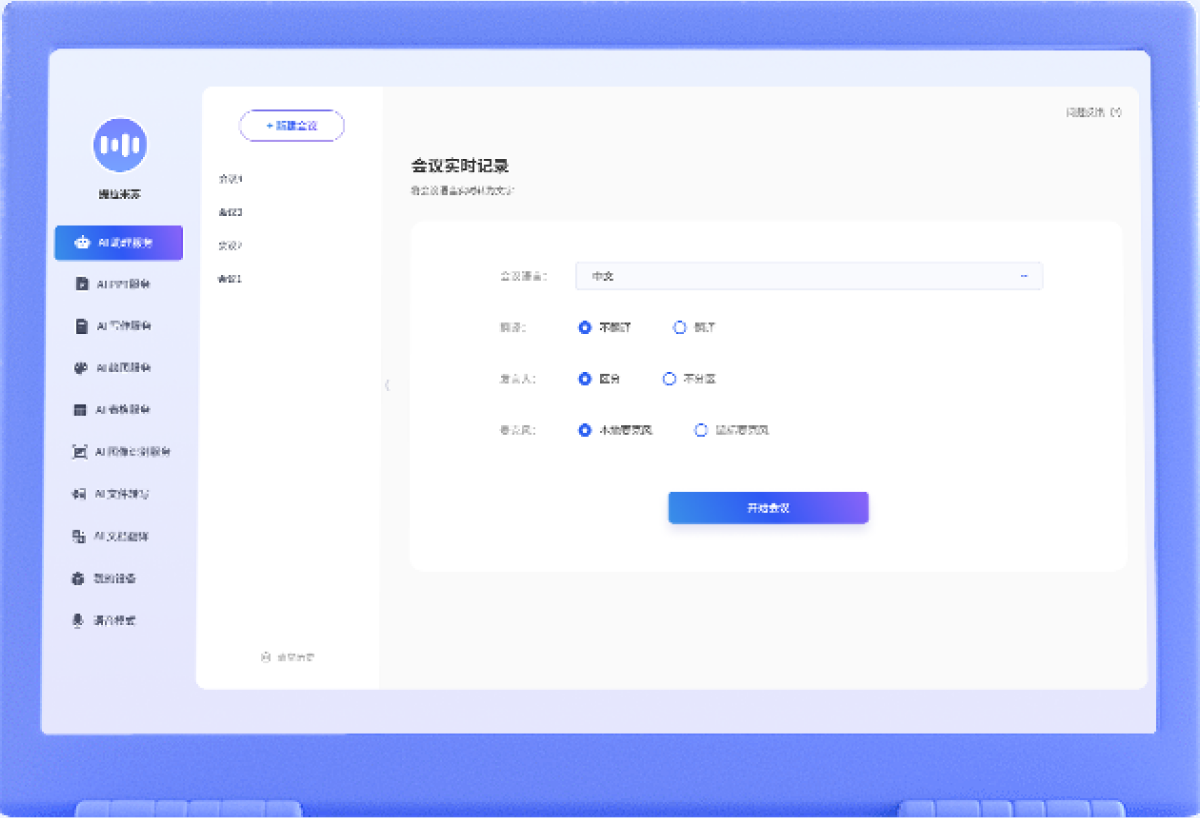
Task: Open the AI image recognition scan item
Action: [x=122, y=452]
